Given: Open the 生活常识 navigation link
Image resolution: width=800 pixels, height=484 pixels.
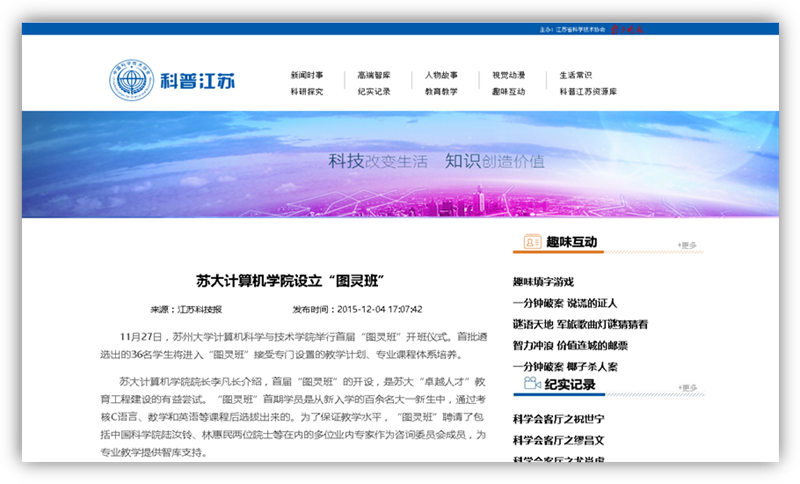Looking at the screenshot, I should click(576, 75).
